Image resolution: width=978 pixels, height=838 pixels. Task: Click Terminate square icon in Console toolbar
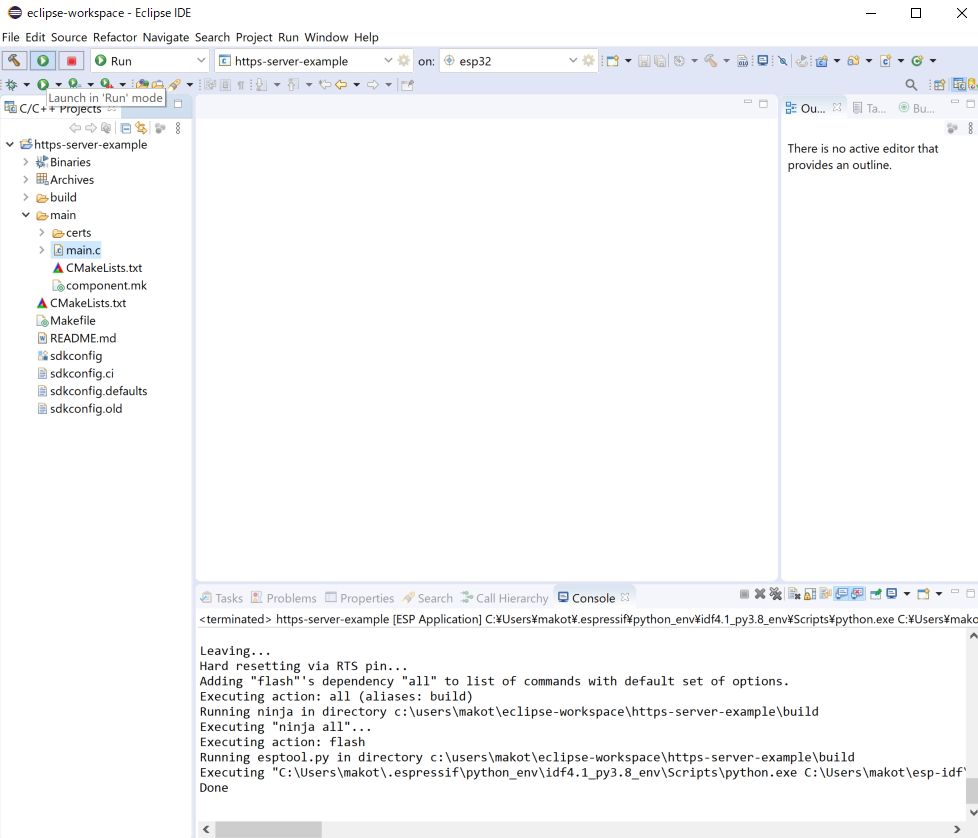point(744,594)
